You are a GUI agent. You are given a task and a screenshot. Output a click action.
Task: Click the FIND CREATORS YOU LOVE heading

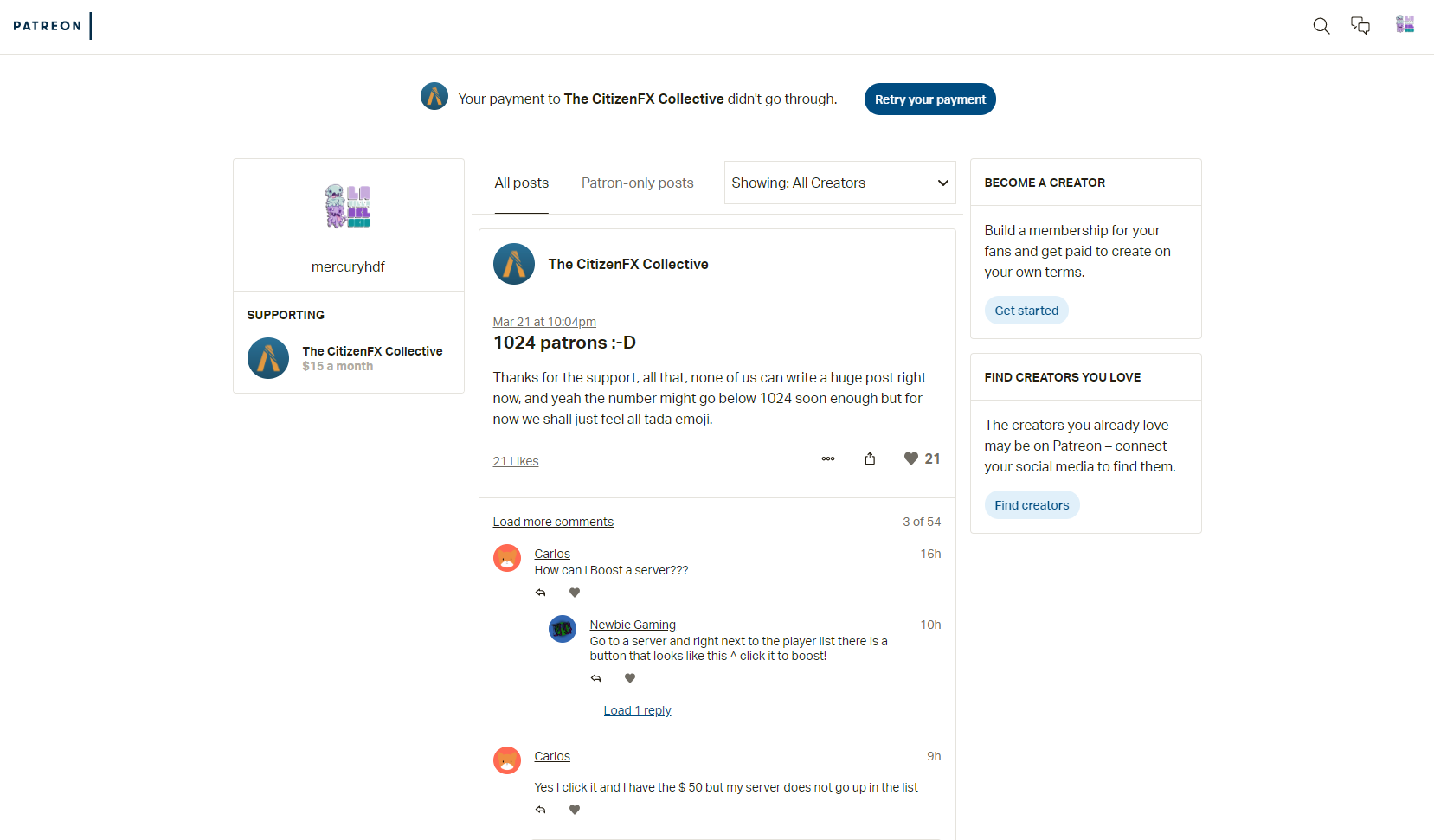click(x=1063, y=377)
